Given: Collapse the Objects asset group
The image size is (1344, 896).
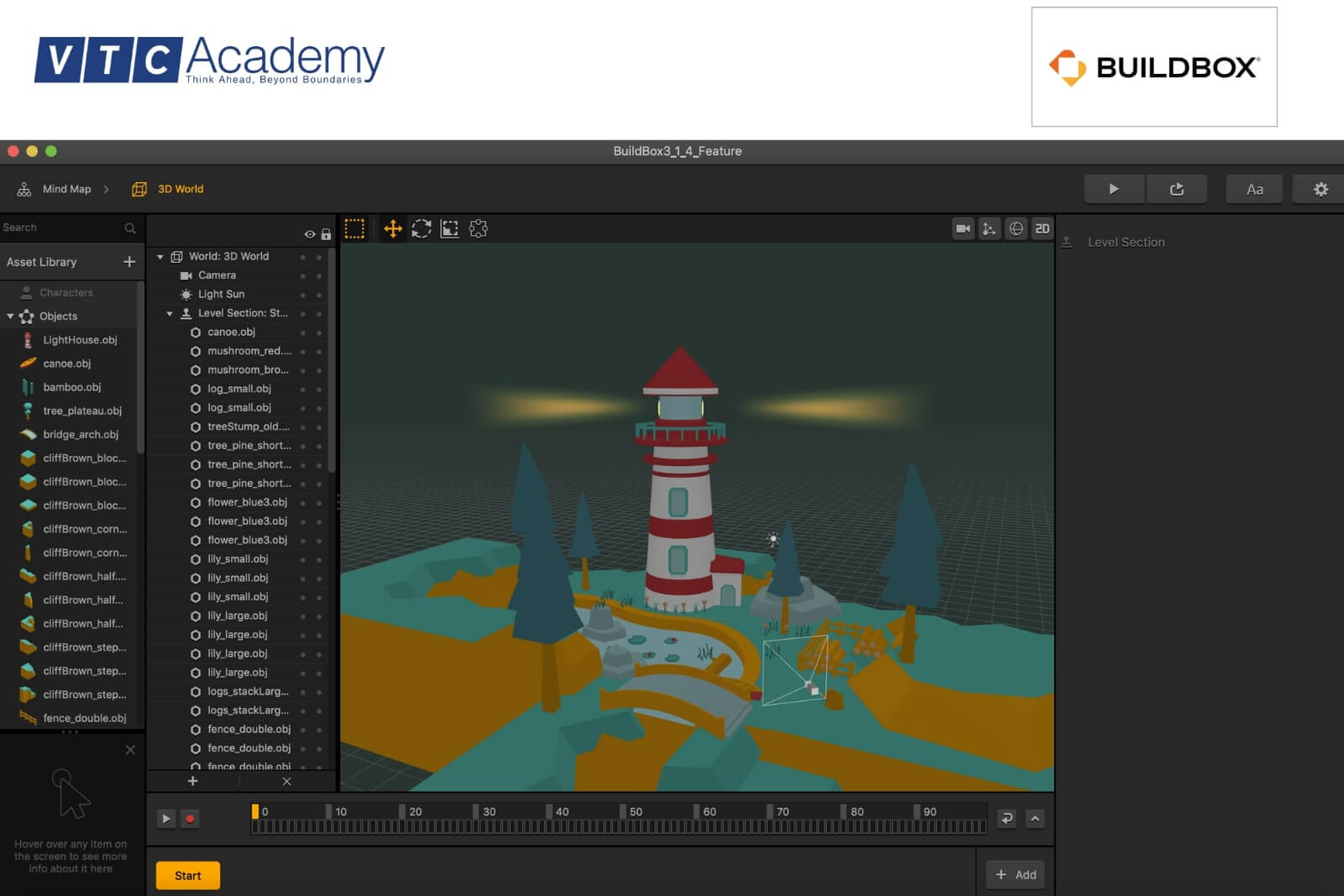Looking at the screenshot, I should pyautogui.click(x=11, y=317).
